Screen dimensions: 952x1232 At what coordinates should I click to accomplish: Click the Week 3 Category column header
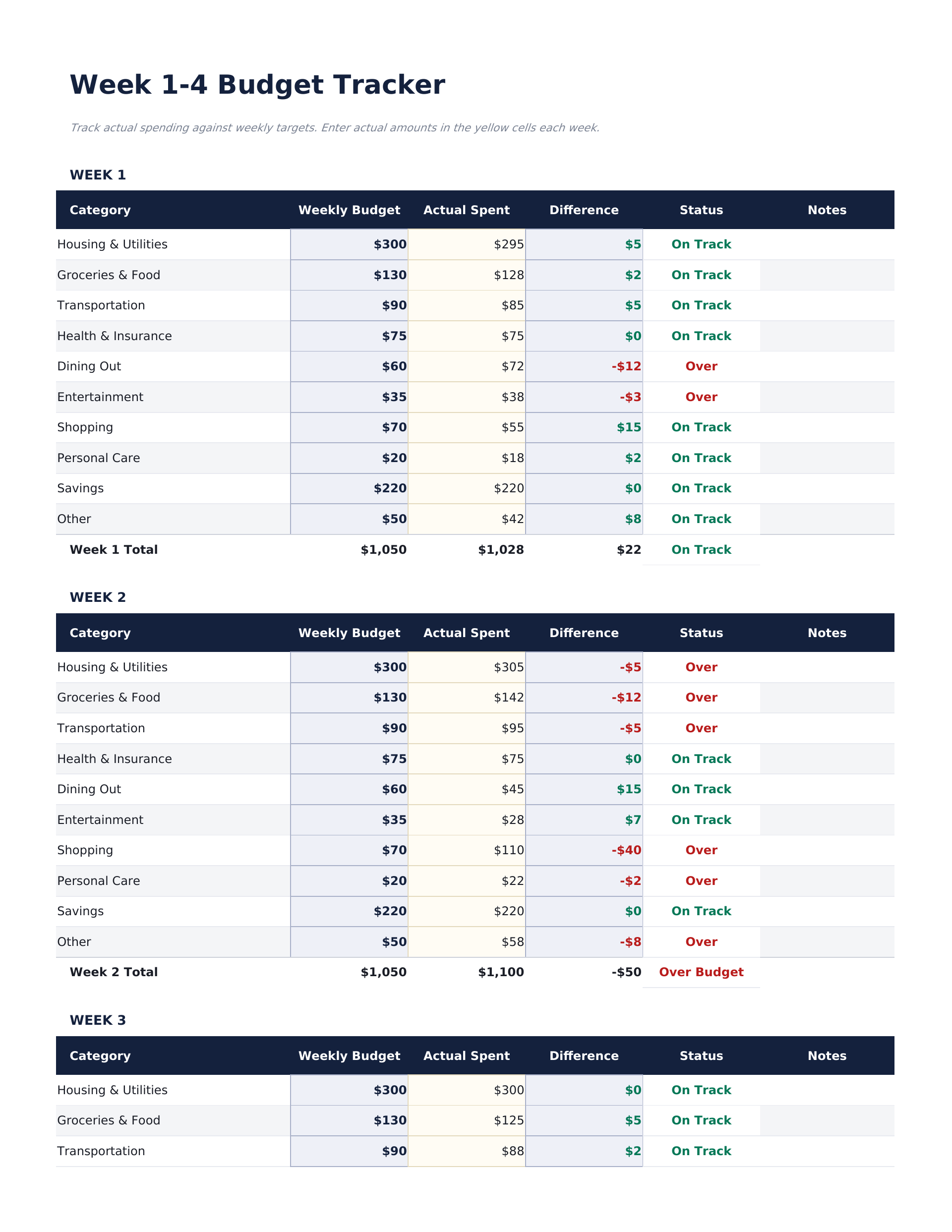tap(100, 1056)
